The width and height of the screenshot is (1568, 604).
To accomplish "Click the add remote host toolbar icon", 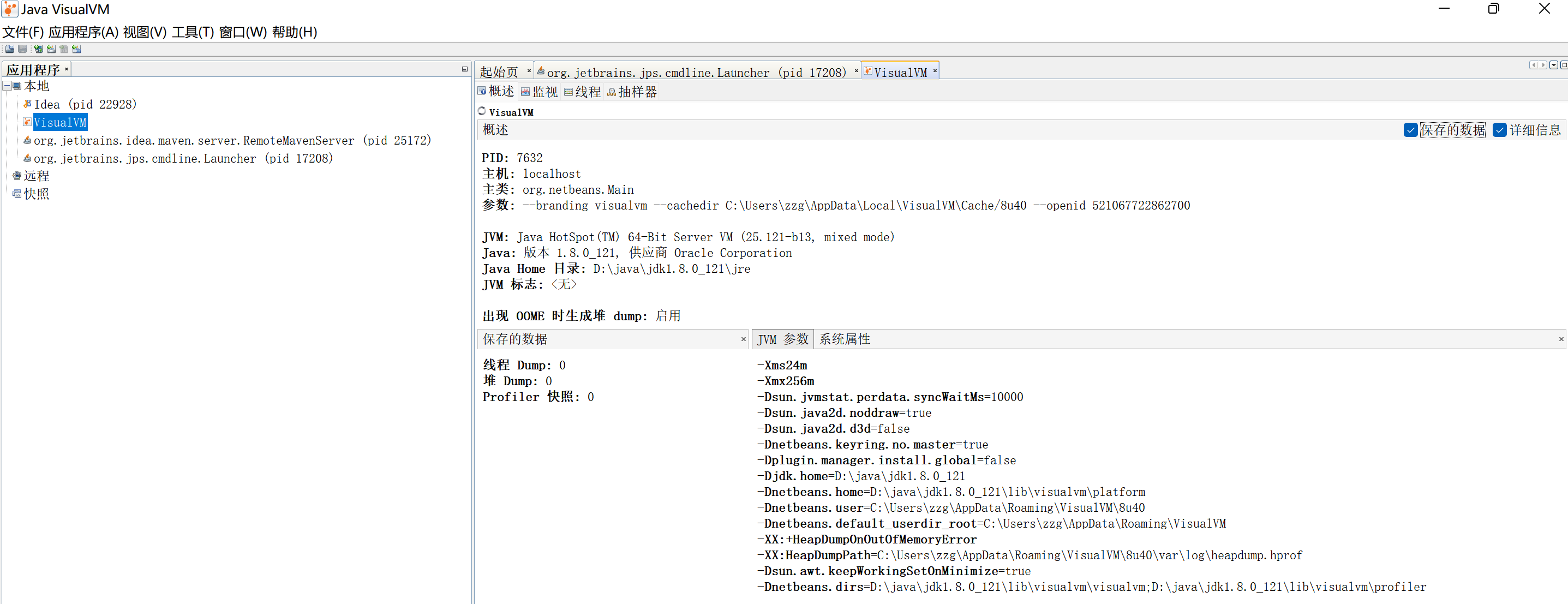I will point(38,49).
